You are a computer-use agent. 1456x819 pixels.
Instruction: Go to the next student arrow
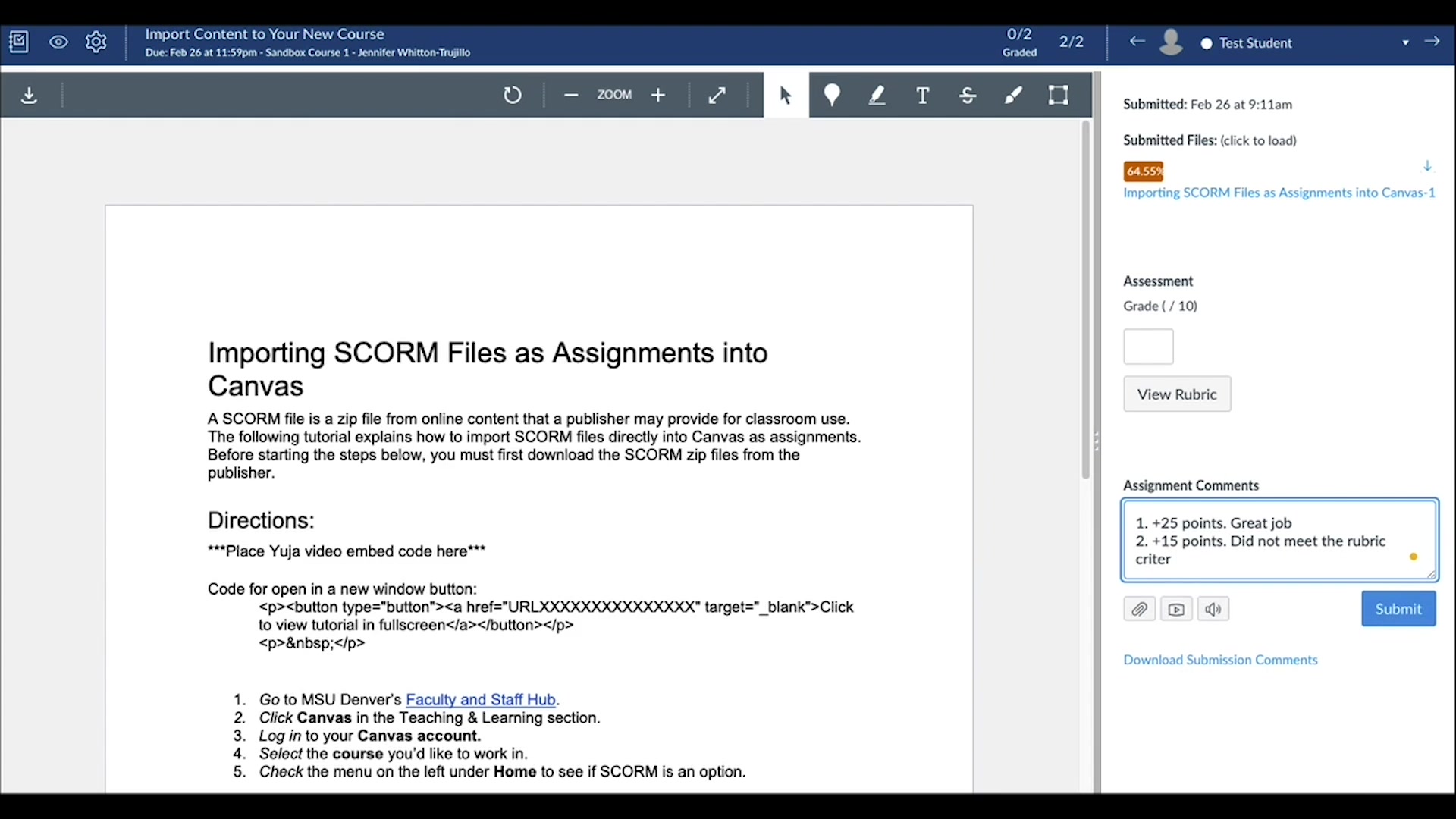(x=1432, y=42)
